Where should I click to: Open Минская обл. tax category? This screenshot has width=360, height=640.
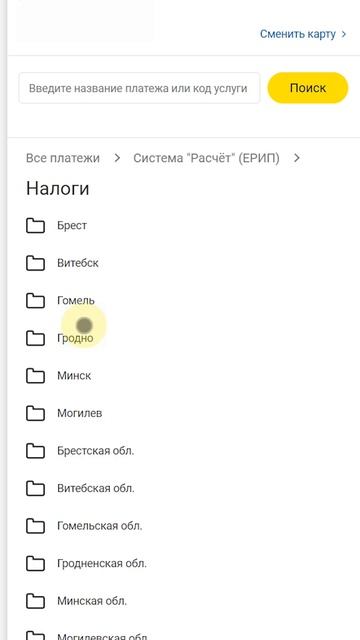pyautogui.click(x=92, y=601)
